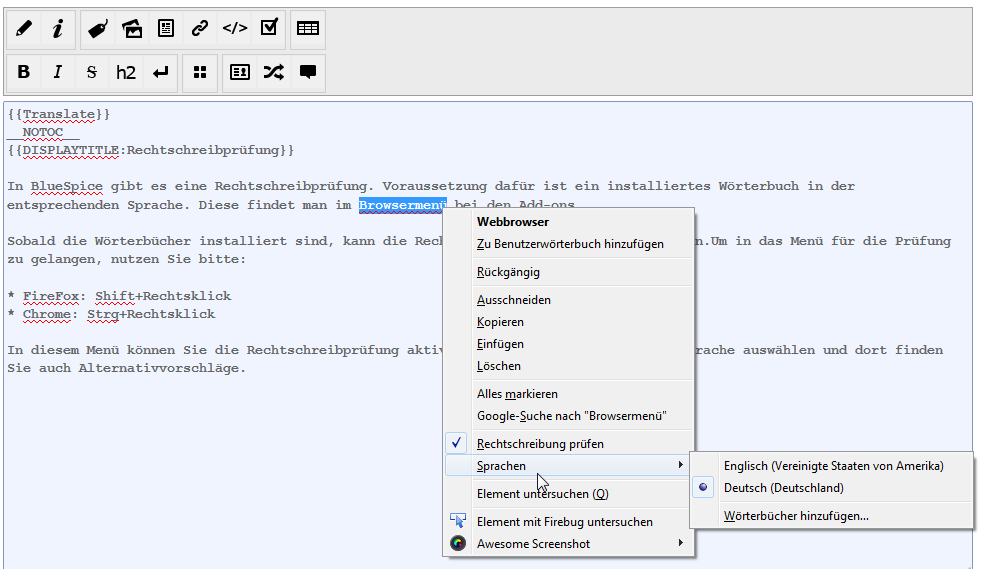Insert an image via pictures icon
Screen dimensions: 985x569
pos(132,29)
